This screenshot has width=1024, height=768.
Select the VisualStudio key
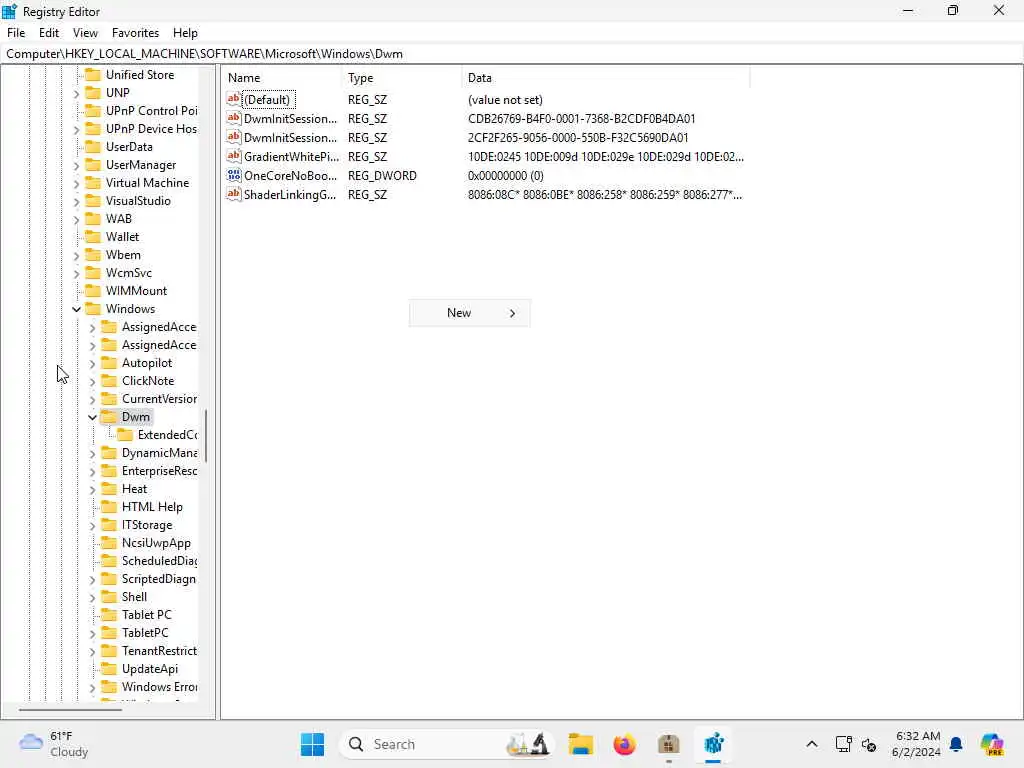(138, 200)
